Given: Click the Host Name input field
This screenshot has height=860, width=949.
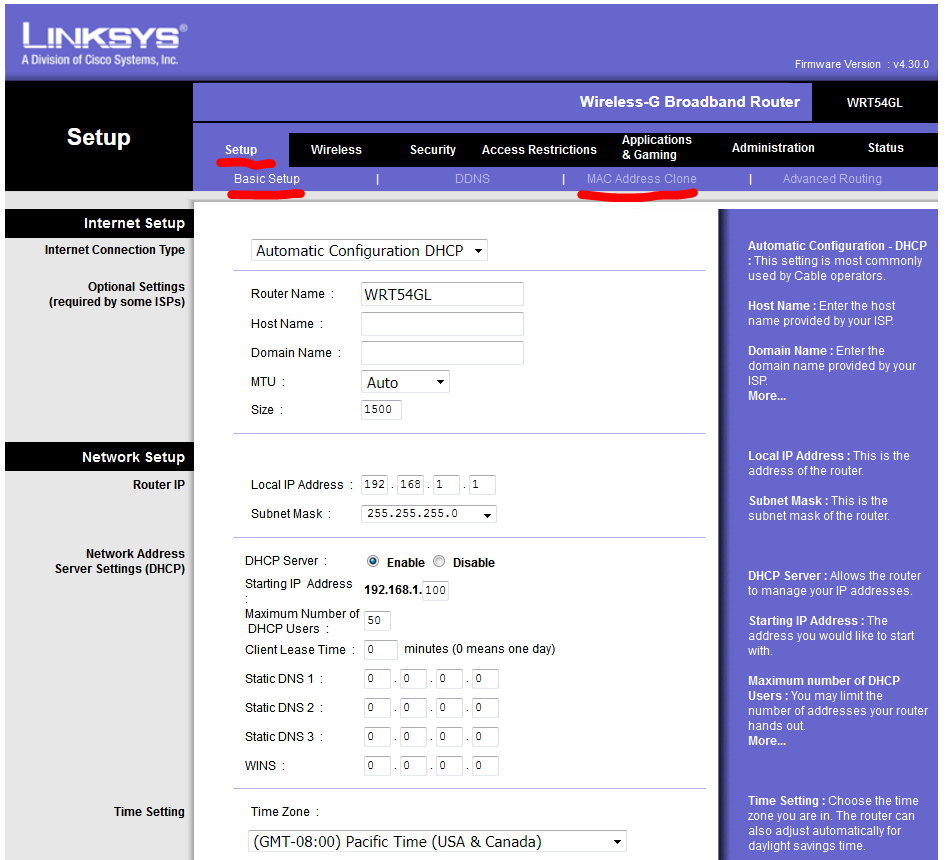Looking at the screenshot, I should [x=442, y=324].
